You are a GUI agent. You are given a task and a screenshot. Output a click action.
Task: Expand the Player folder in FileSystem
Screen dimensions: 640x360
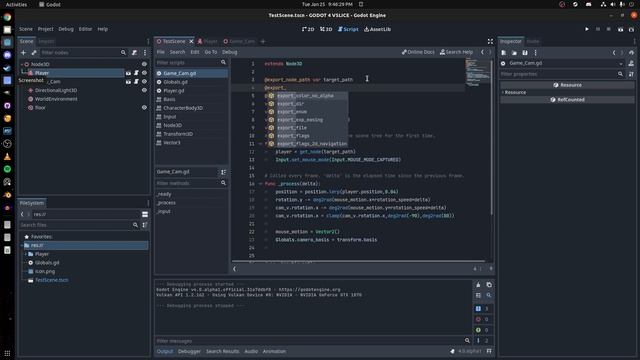tap(25, 254)
